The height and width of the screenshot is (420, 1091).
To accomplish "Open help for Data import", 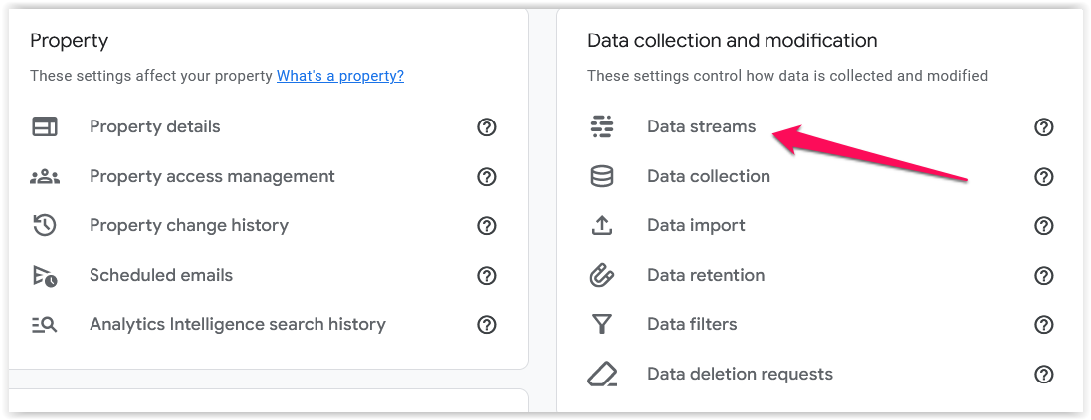I will pos(1044,226).
